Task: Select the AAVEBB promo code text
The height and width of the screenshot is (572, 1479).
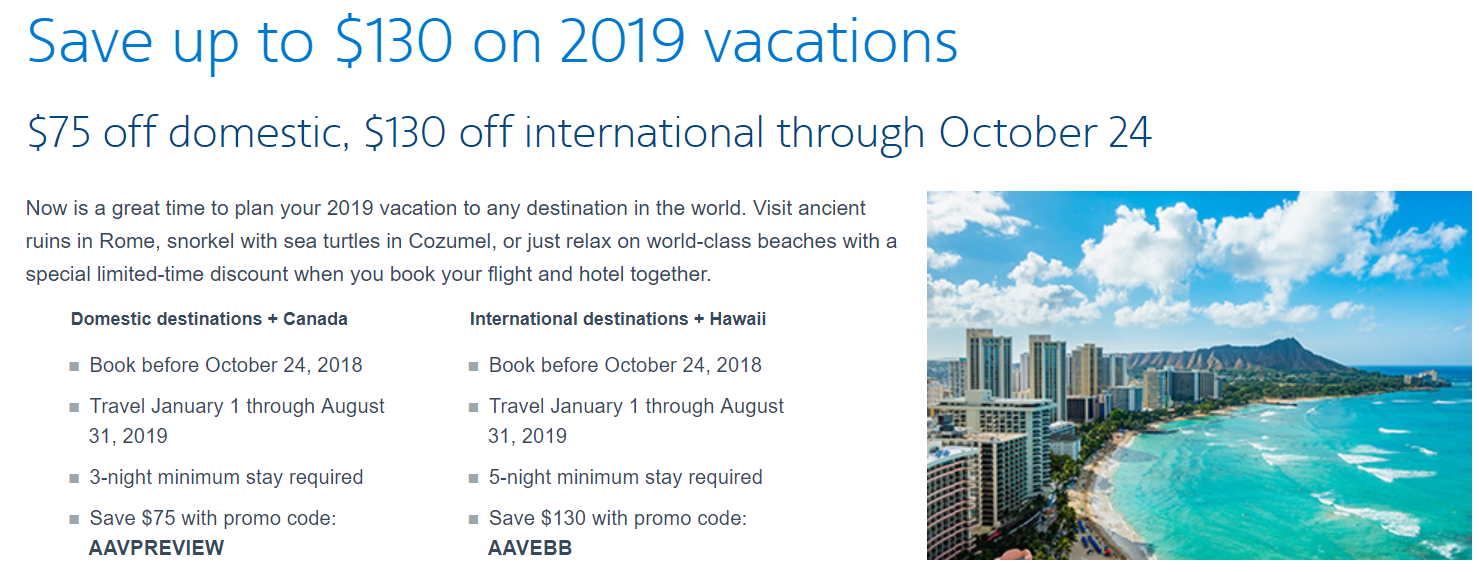Action: [529, 548]
